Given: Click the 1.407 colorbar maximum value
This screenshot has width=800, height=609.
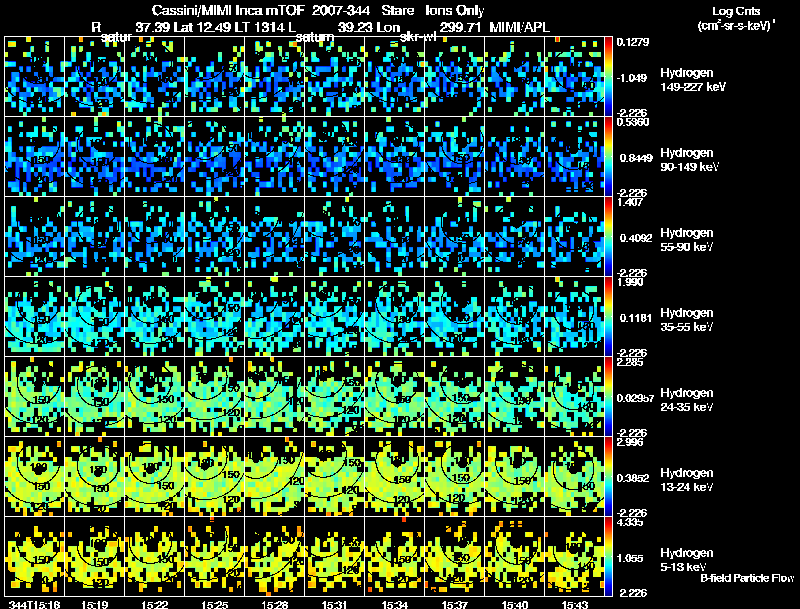Looking at the screenshot, I should tap(630, 202).
